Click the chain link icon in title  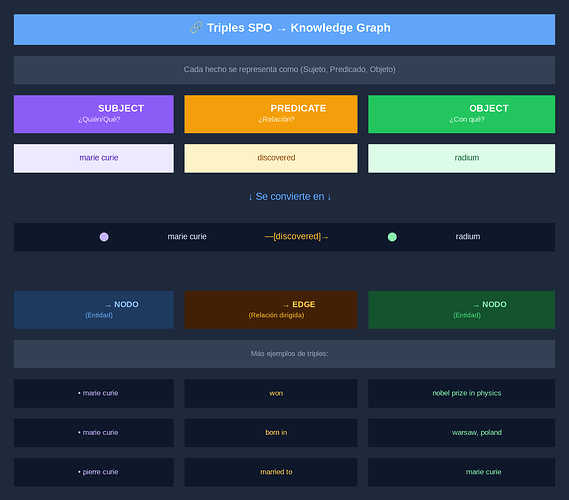[196, 28]
